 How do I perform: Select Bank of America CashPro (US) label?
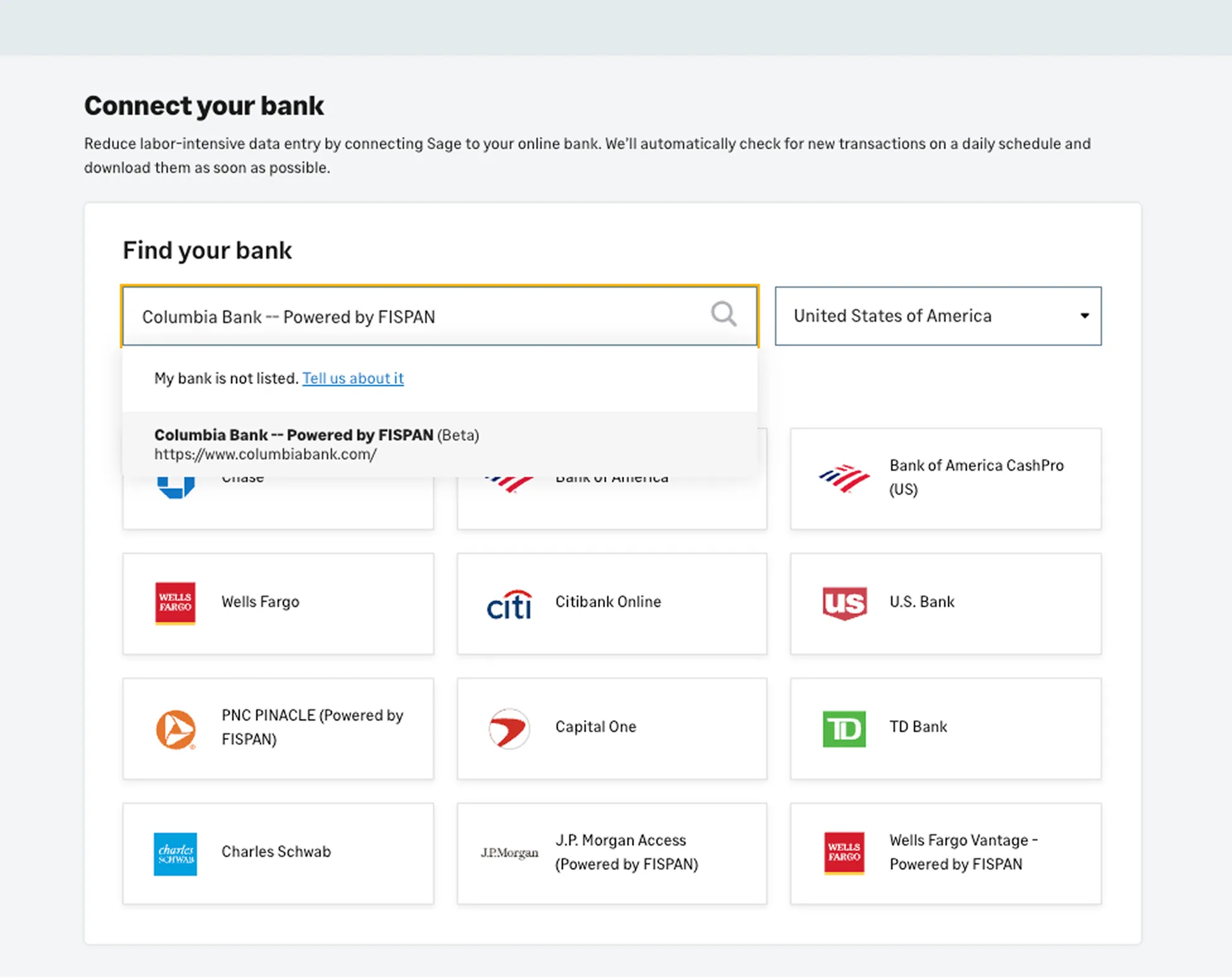[976, 477]
